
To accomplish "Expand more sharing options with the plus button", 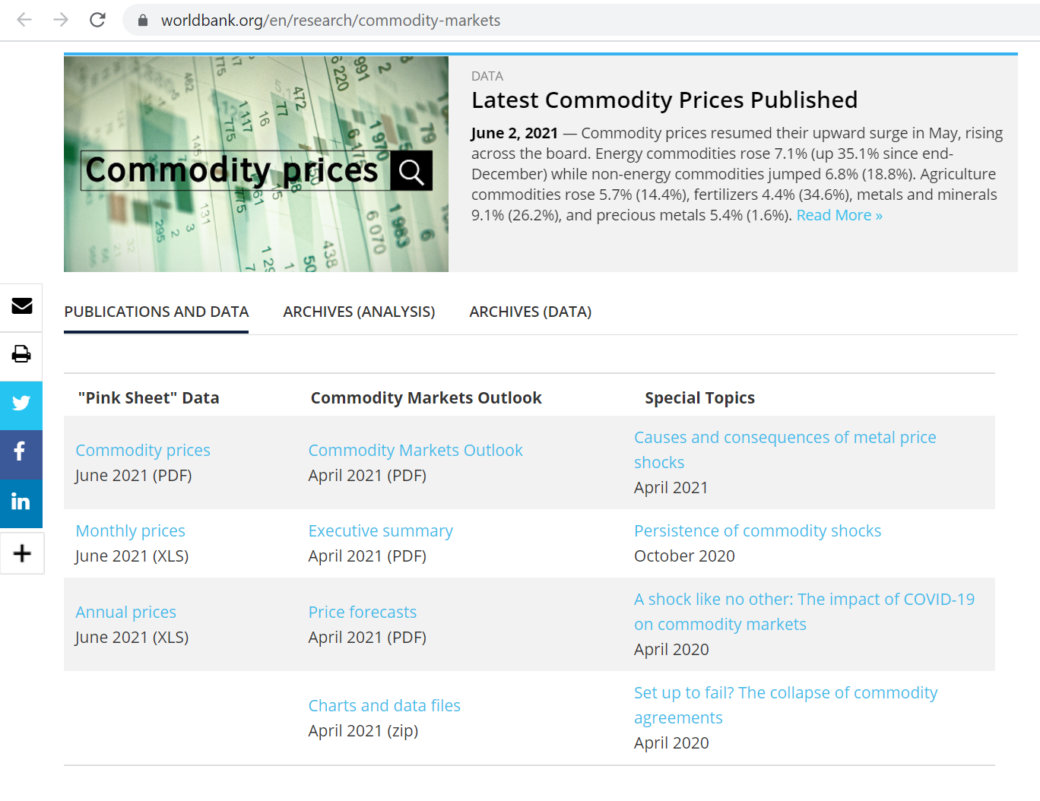I will (x=21, y=552).
